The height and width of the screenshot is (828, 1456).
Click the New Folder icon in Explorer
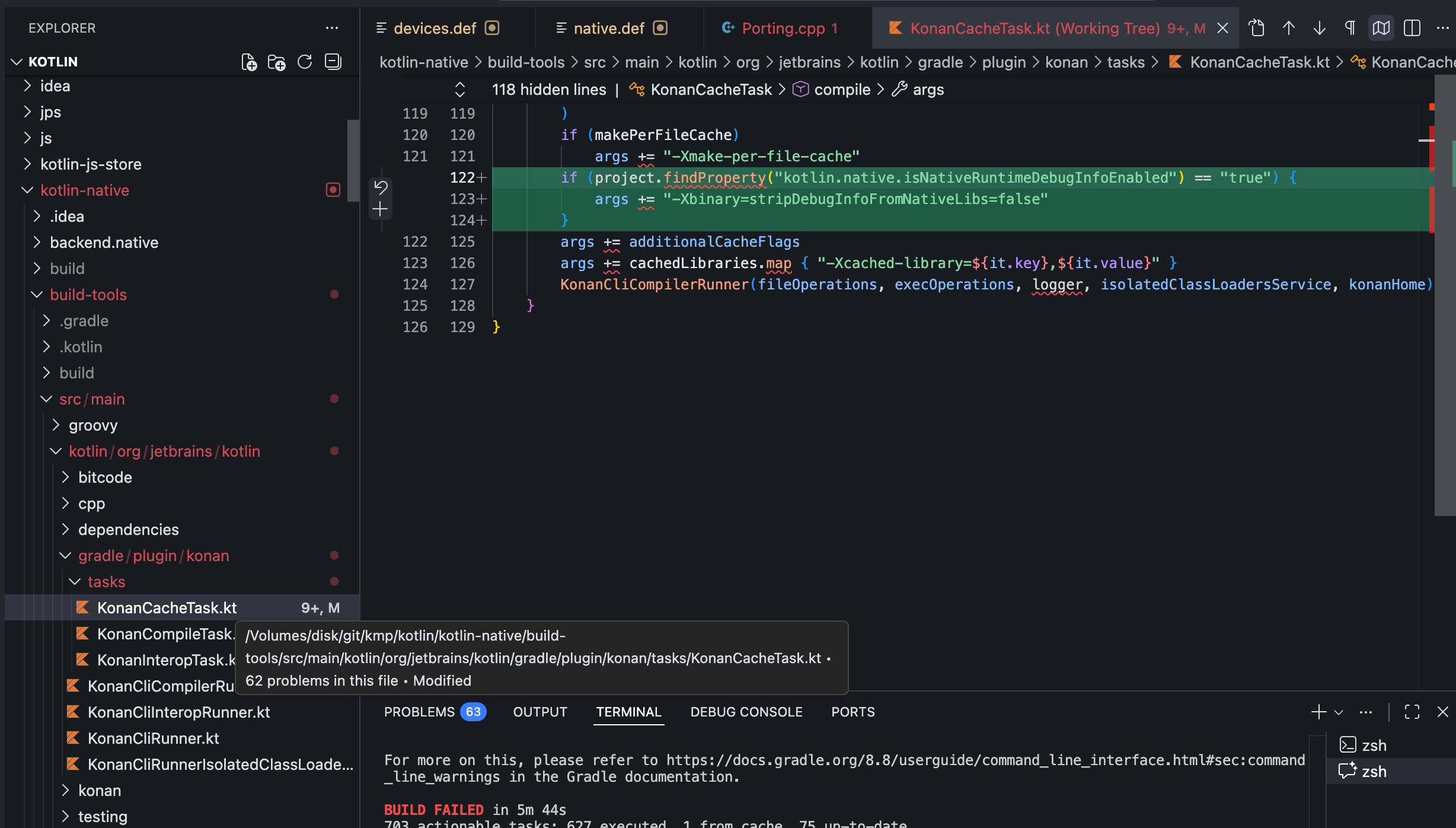click(276, 62)
